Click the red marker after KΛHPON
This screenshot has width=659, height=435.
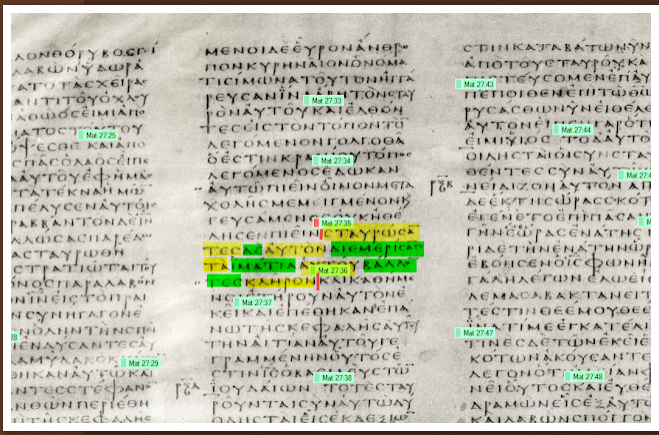click(x=318, y=281)
